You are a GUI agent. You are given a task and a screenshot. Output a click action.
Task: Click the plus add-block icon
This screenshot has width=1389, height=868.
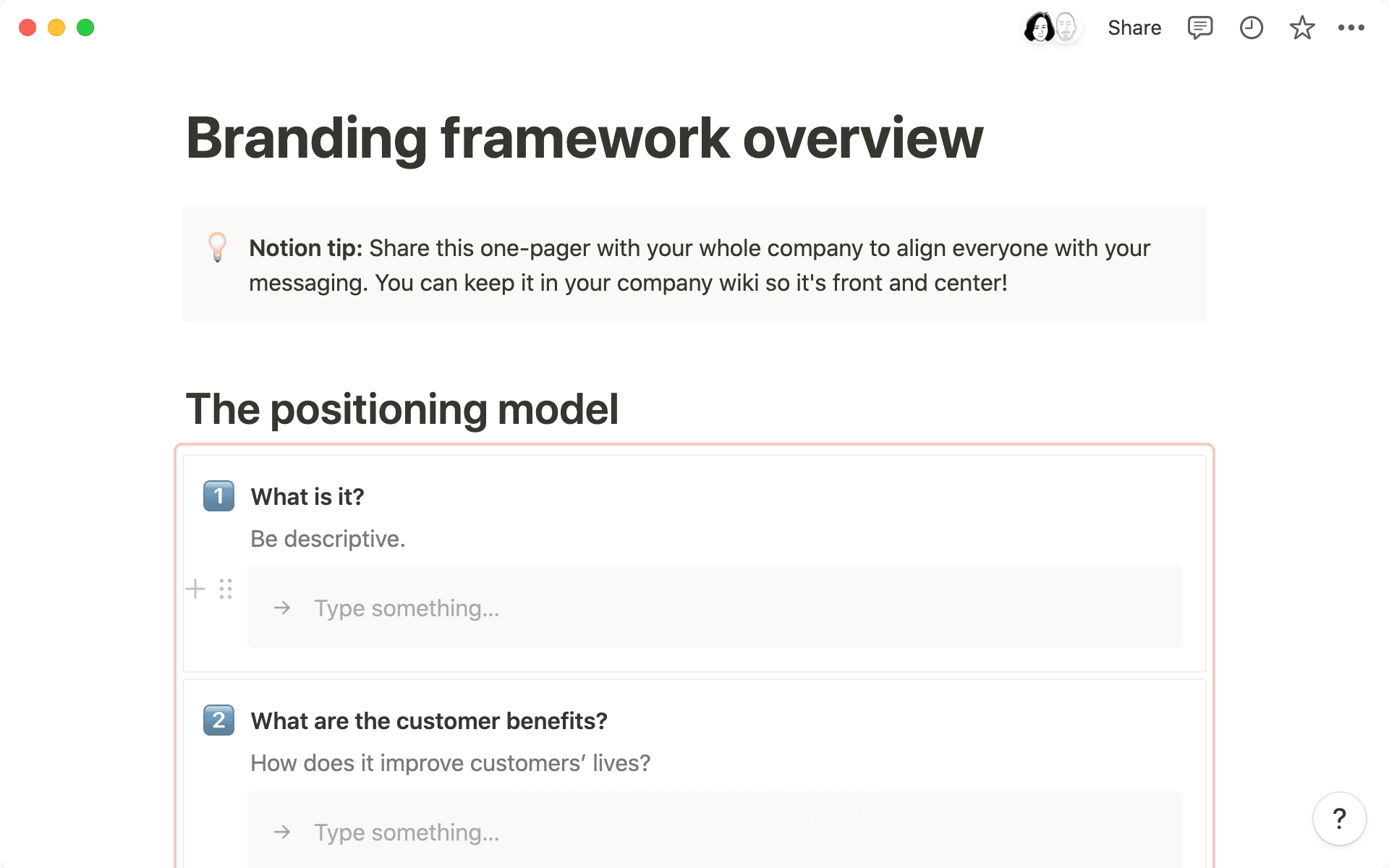[x=195, y=589]
